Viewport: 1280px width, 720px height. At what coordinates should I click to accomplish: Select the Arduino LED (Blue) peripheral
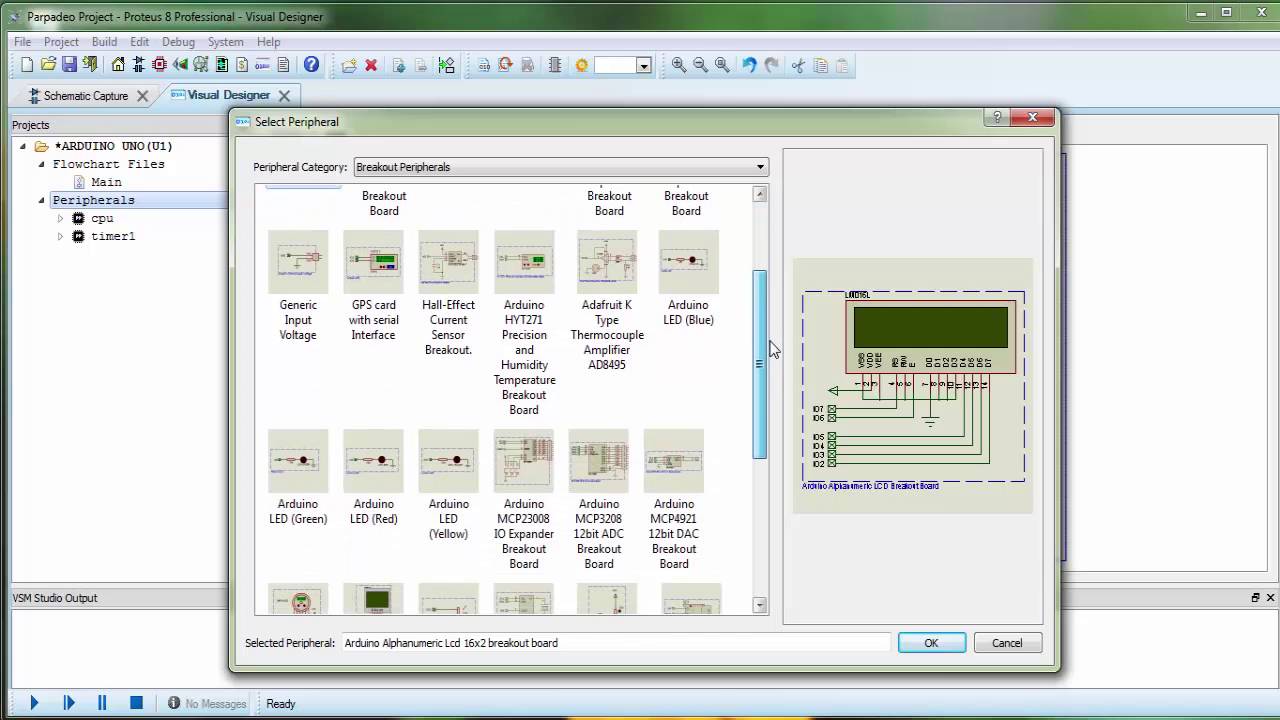pos(688,280)
